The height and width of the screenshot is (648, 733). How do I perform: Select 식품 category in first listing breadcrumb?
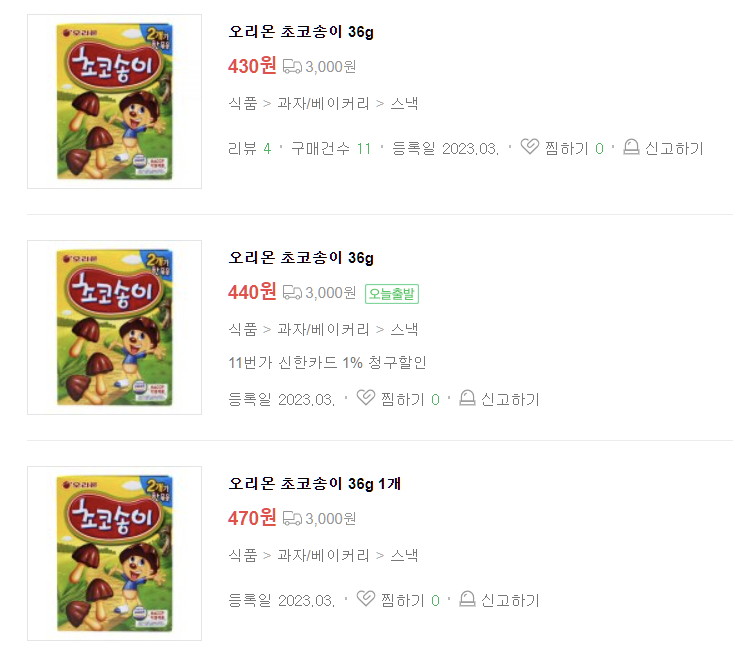(243, 103)
